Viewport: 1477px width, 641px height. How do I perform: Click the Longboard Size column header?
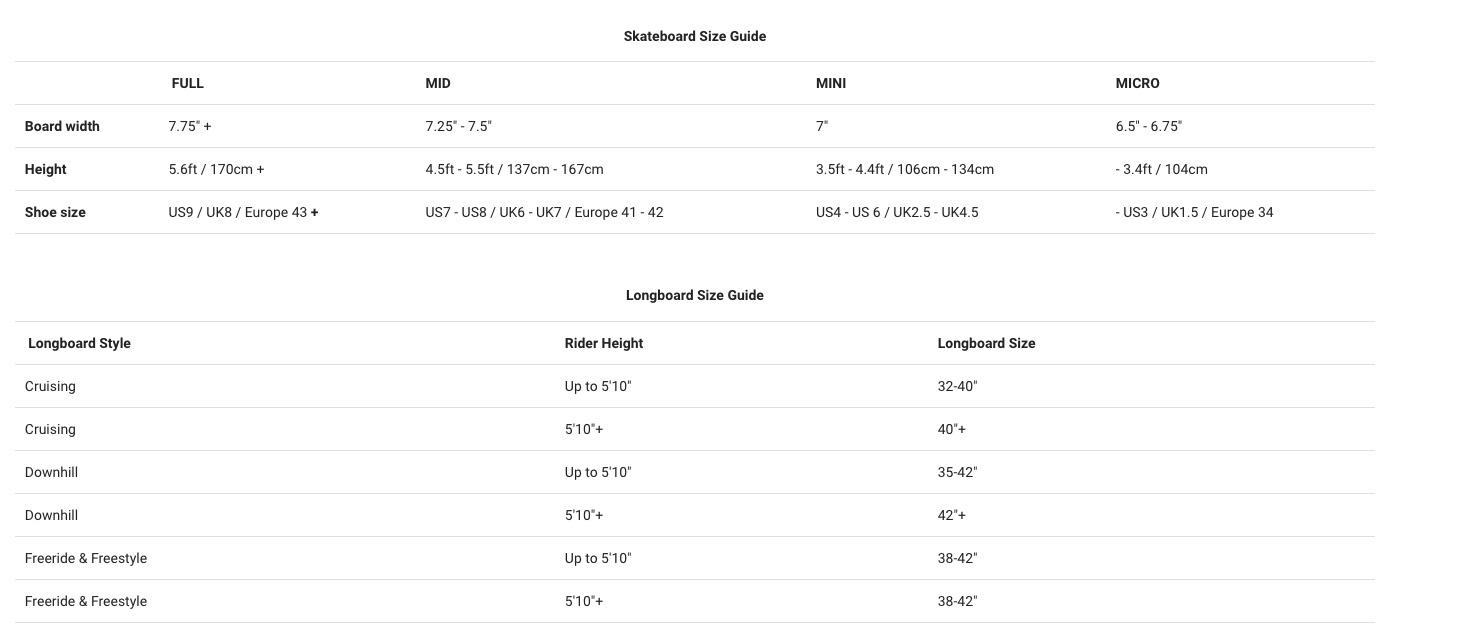tap(986, 343)
